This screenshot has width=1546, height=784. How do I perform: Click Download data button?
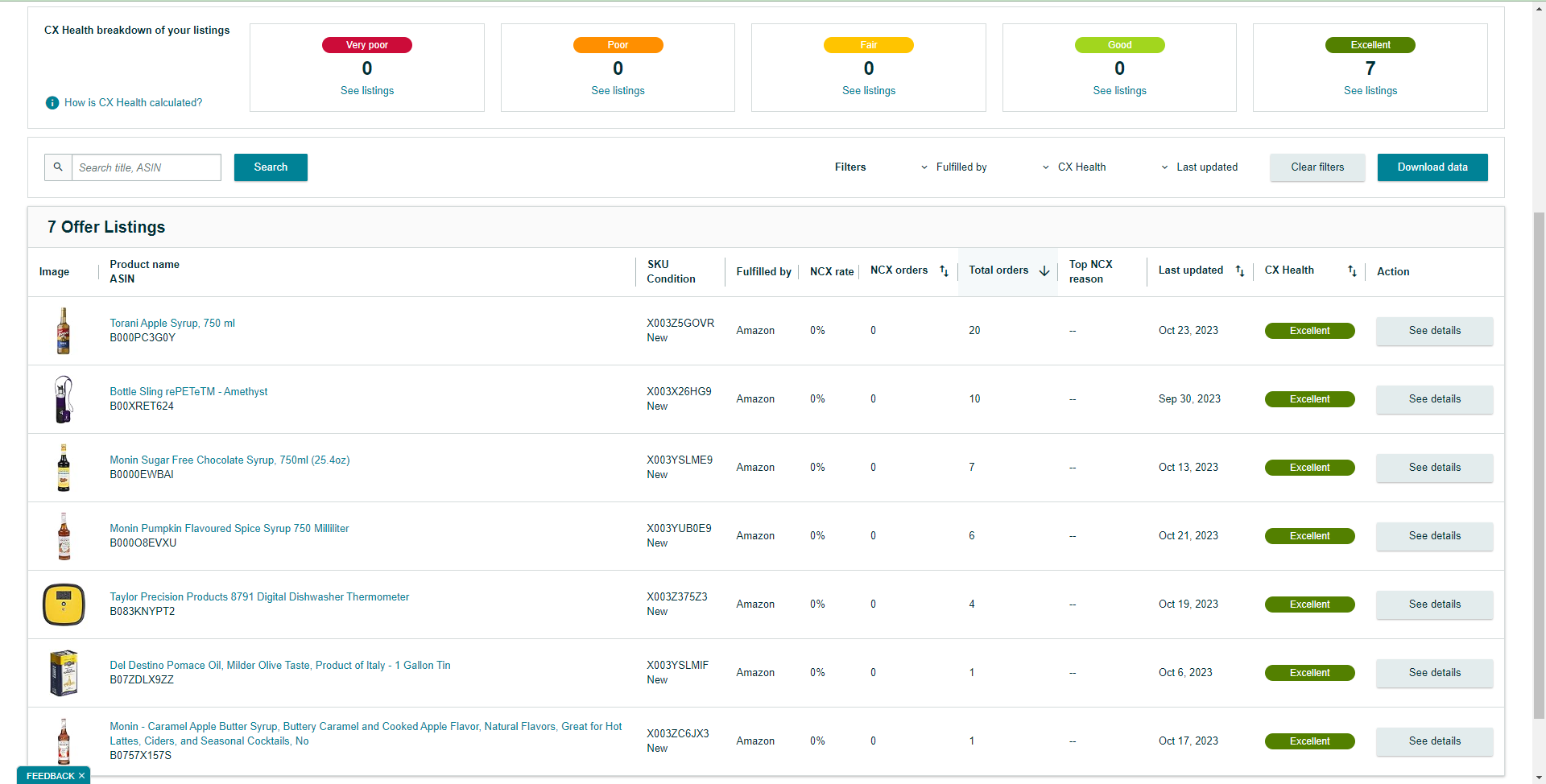point(1432,167)
